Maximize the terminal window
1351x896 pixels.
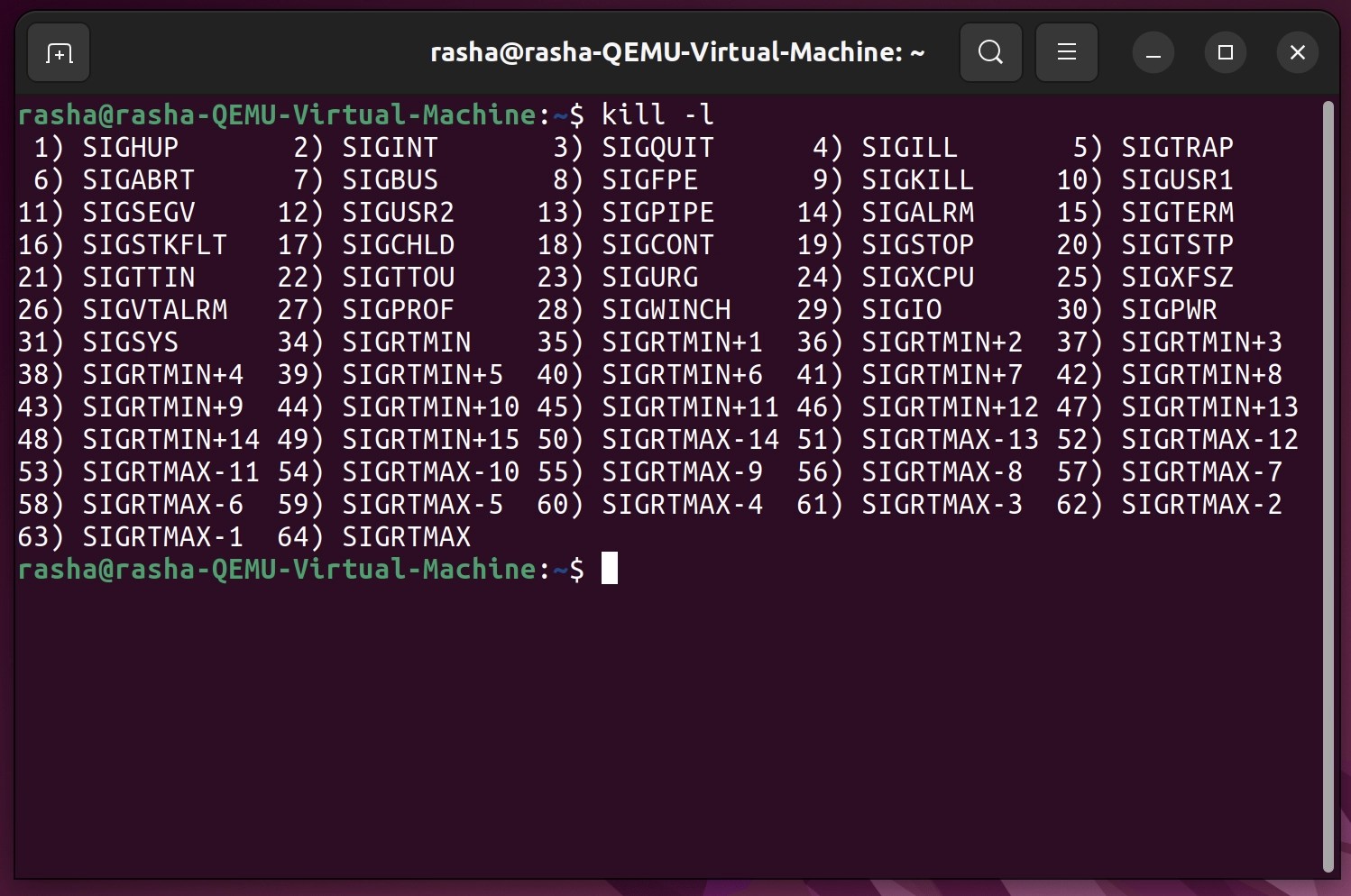click(x=1225, y=52)
